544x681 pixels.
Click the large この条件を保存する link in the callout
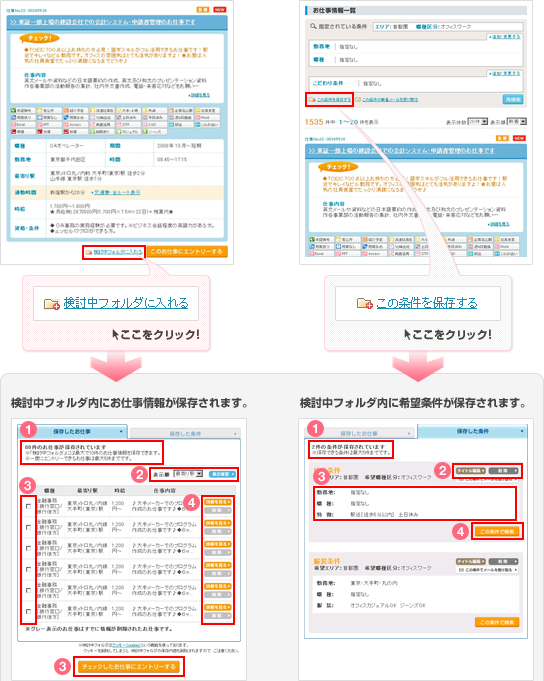click(426, 303)
